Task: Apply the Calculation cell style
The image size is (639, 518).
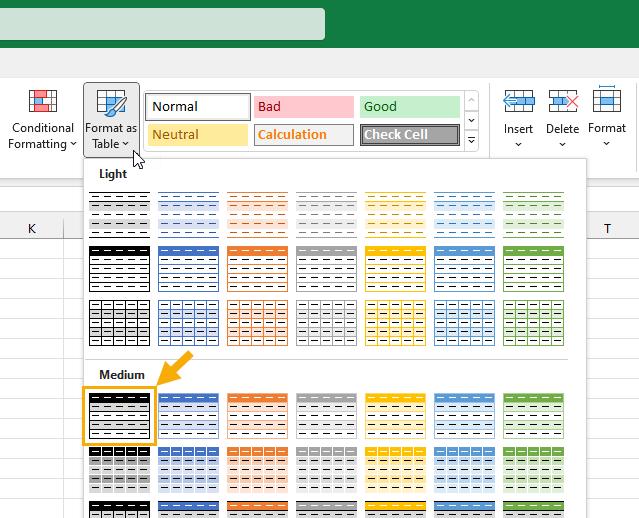Action: [304, 135]
